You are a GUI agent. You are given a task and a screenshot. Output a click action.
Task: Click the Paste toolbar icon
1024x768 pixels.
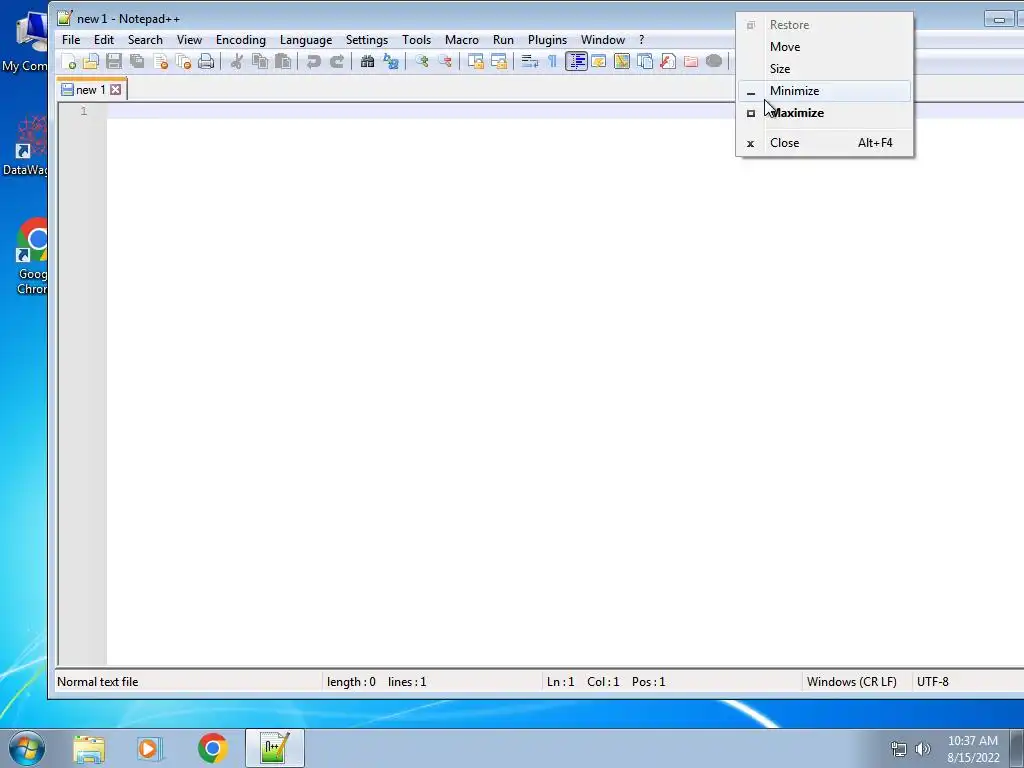[283, 61]
